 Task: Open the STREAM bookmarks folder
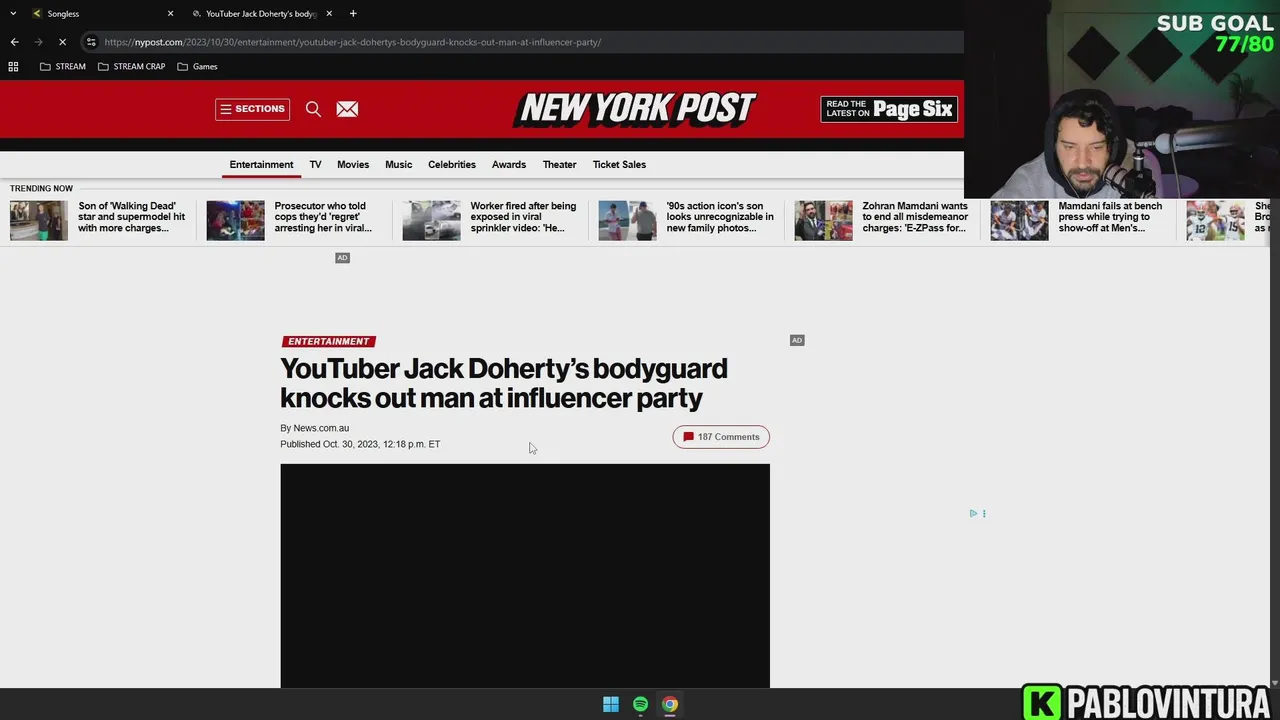click(63, 66)
